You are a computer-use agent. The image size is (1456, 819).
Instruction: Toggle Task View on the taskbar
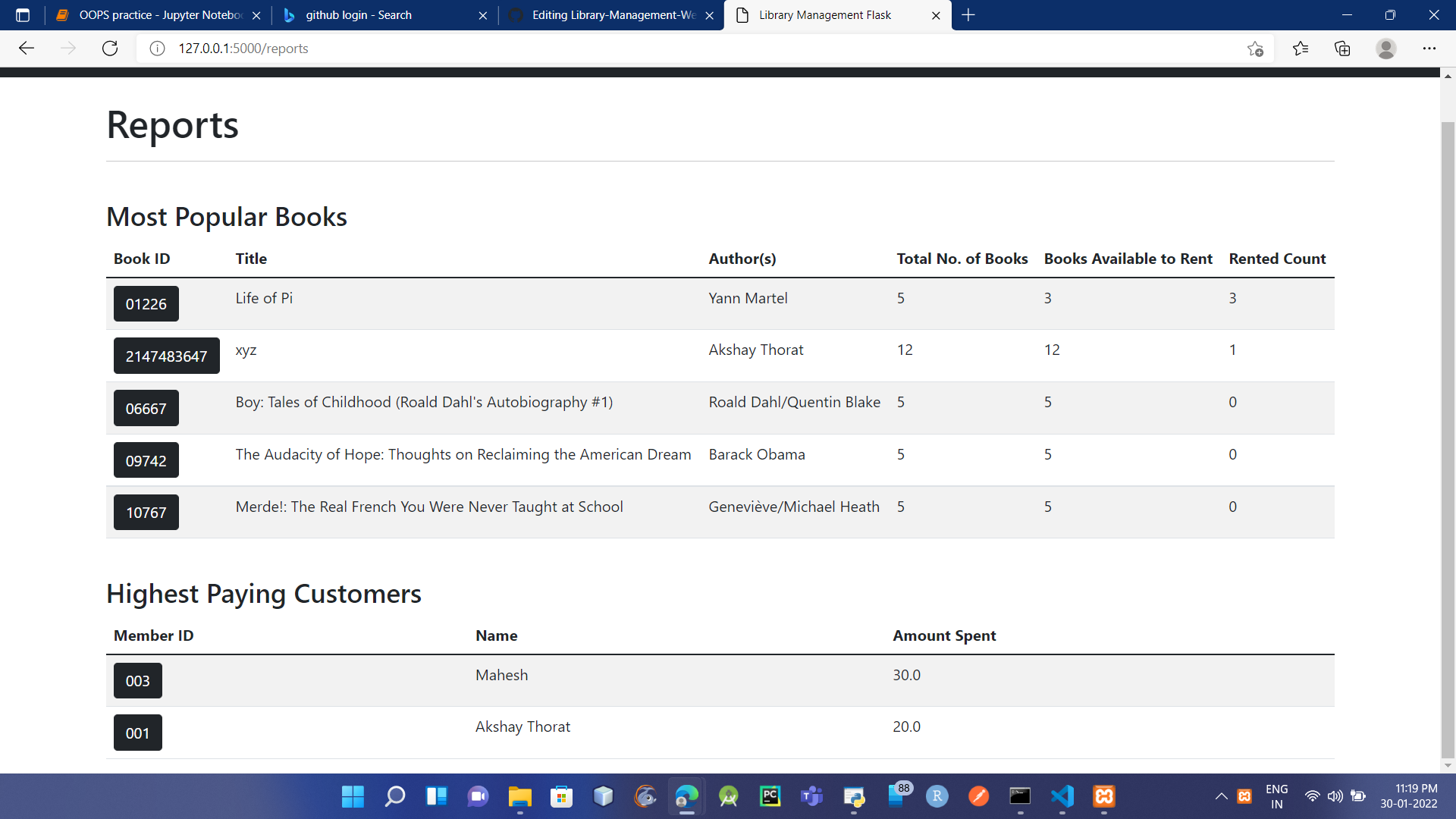coord(437,796)
